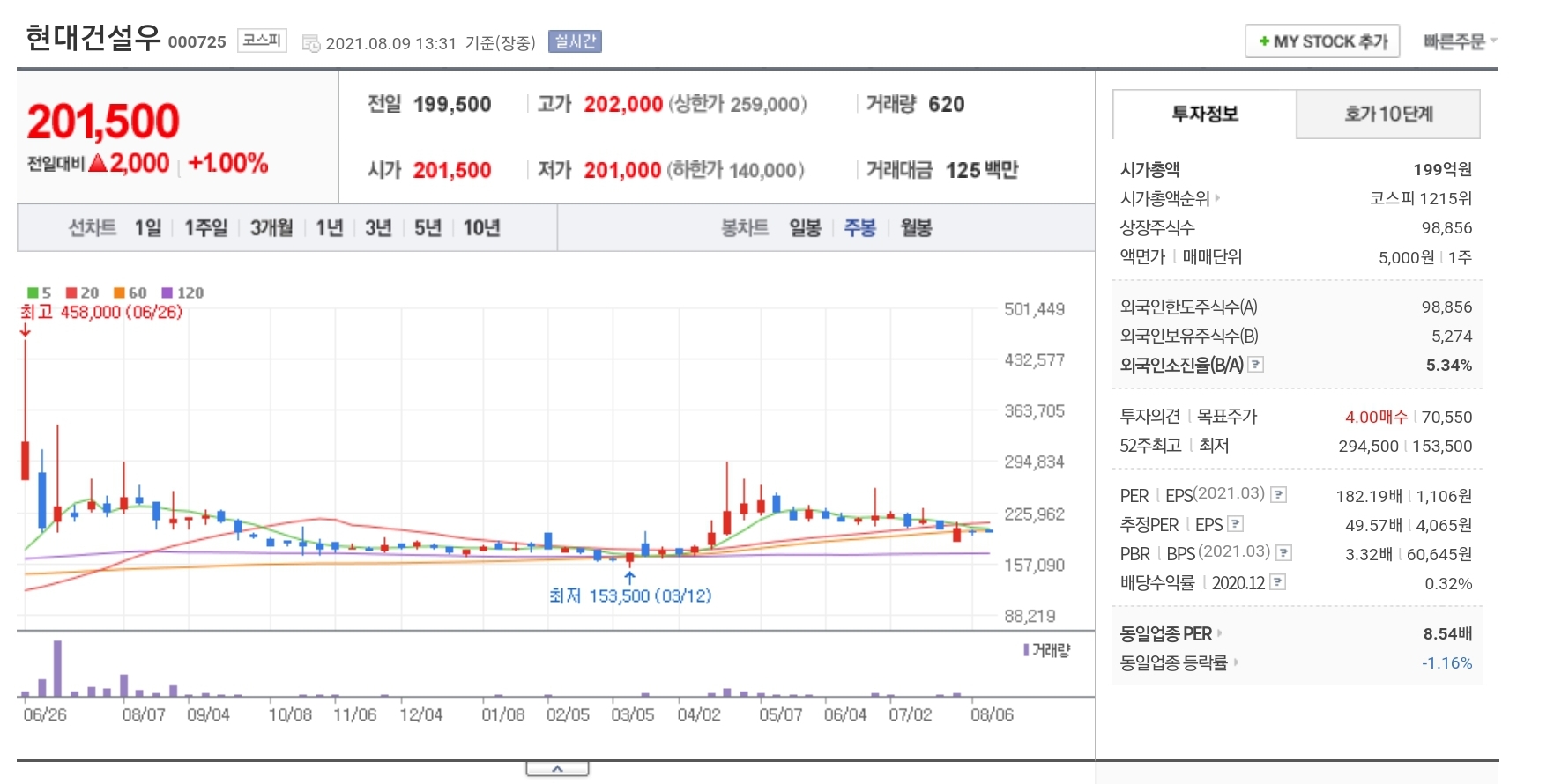Click the 4.00매수 investment opinion value
1554x784 pixels.
click(x=1376, y=417)
